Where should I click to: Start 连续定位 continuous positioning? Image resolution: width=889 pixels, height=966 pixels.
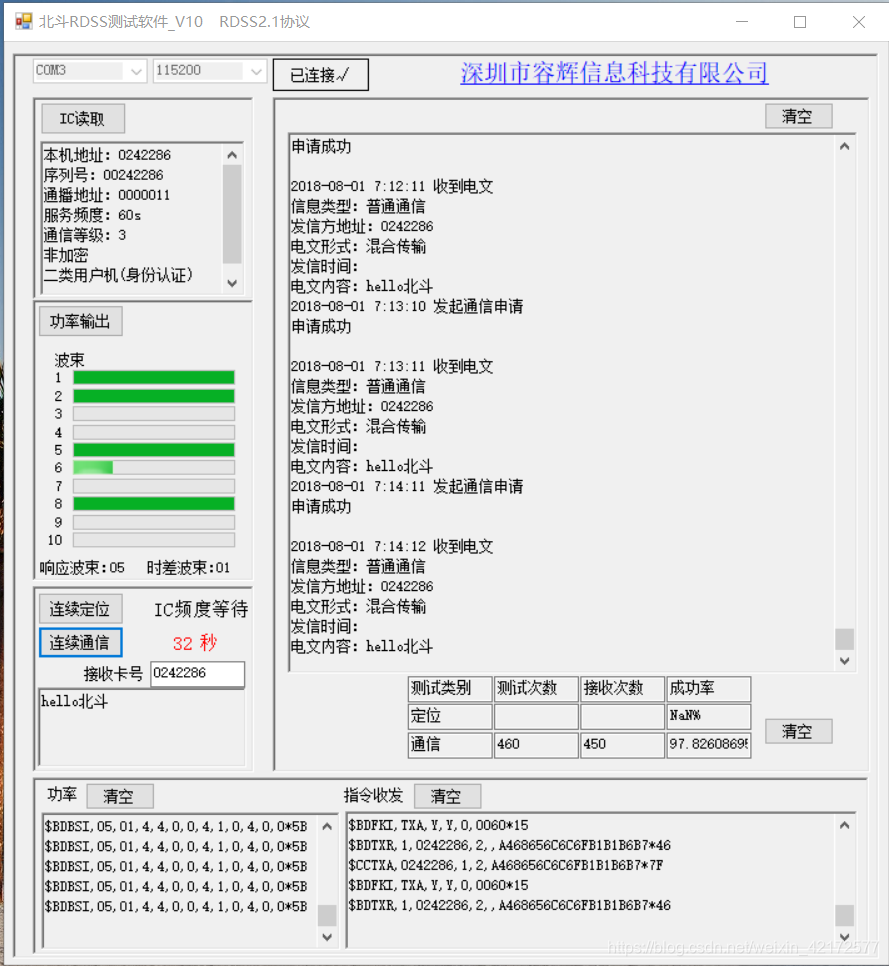pyautogui.click(x=80, y=608)
